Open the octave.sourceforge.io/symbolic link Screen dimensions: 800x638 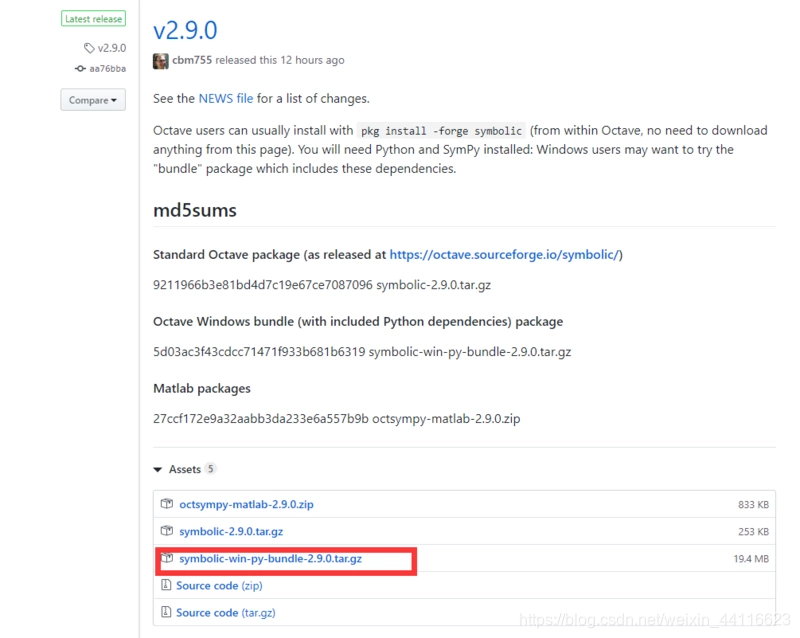tap(504, 255)
